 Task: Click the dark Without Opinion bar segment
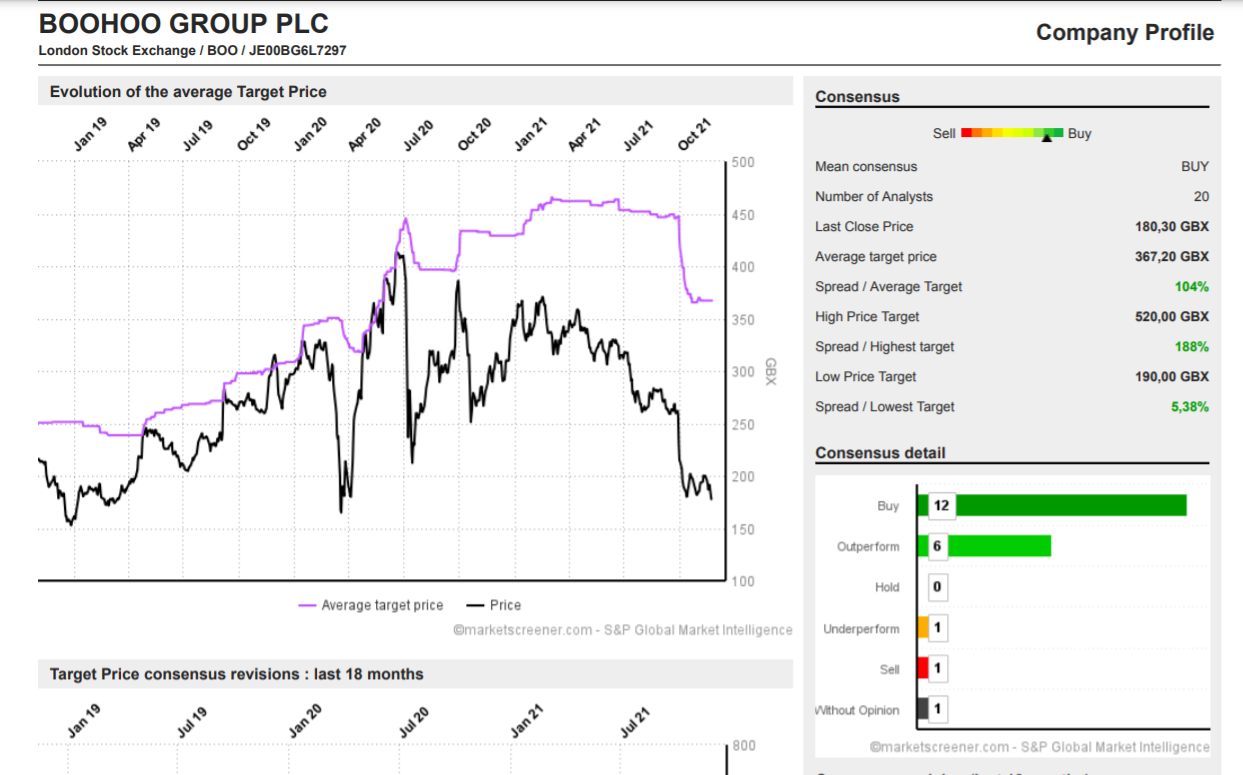(x=922, y=710)
